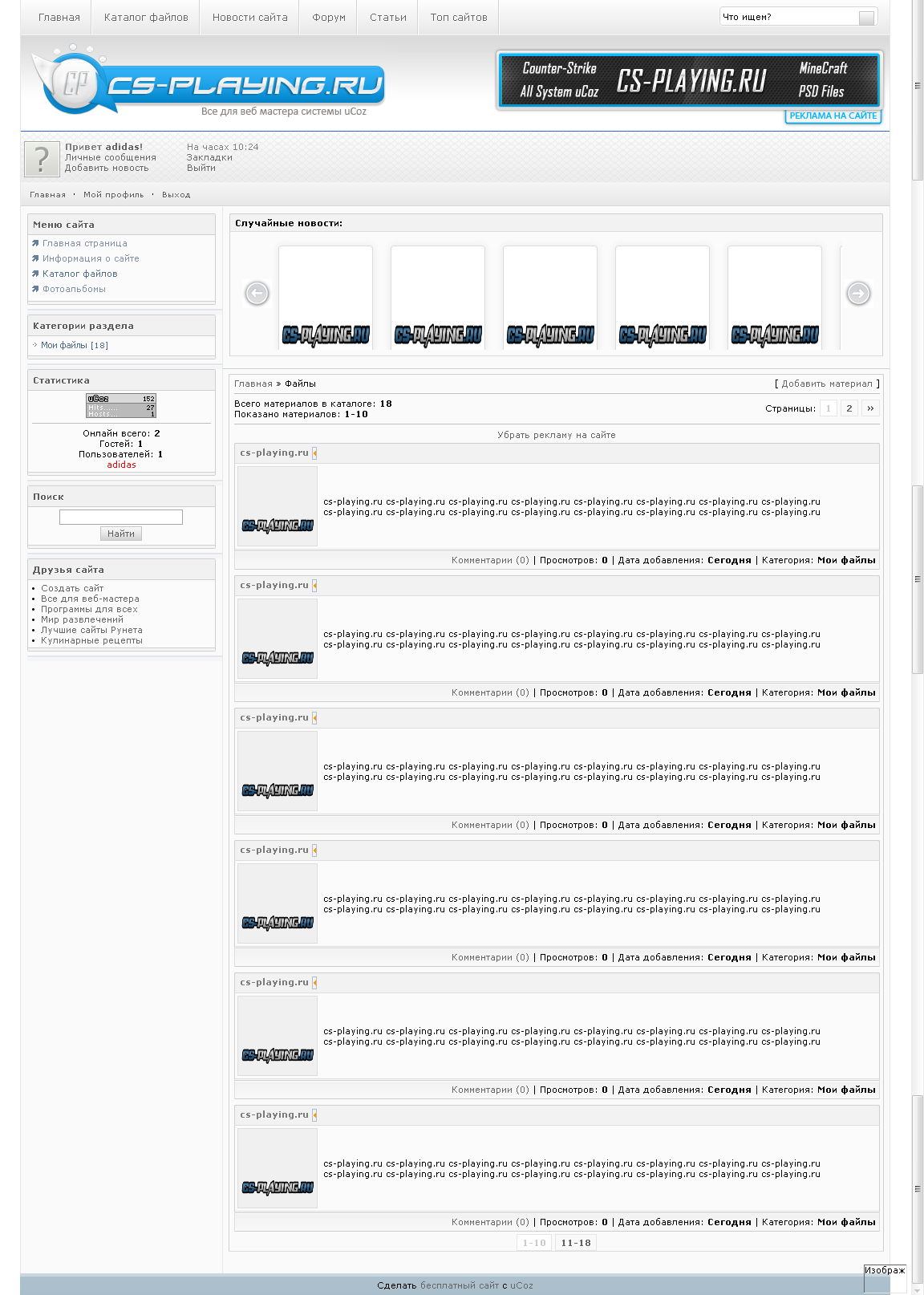924x1295 pixels.
Task: Click Мой профиль breadcrumb link
Action: (x=114, y=194)
